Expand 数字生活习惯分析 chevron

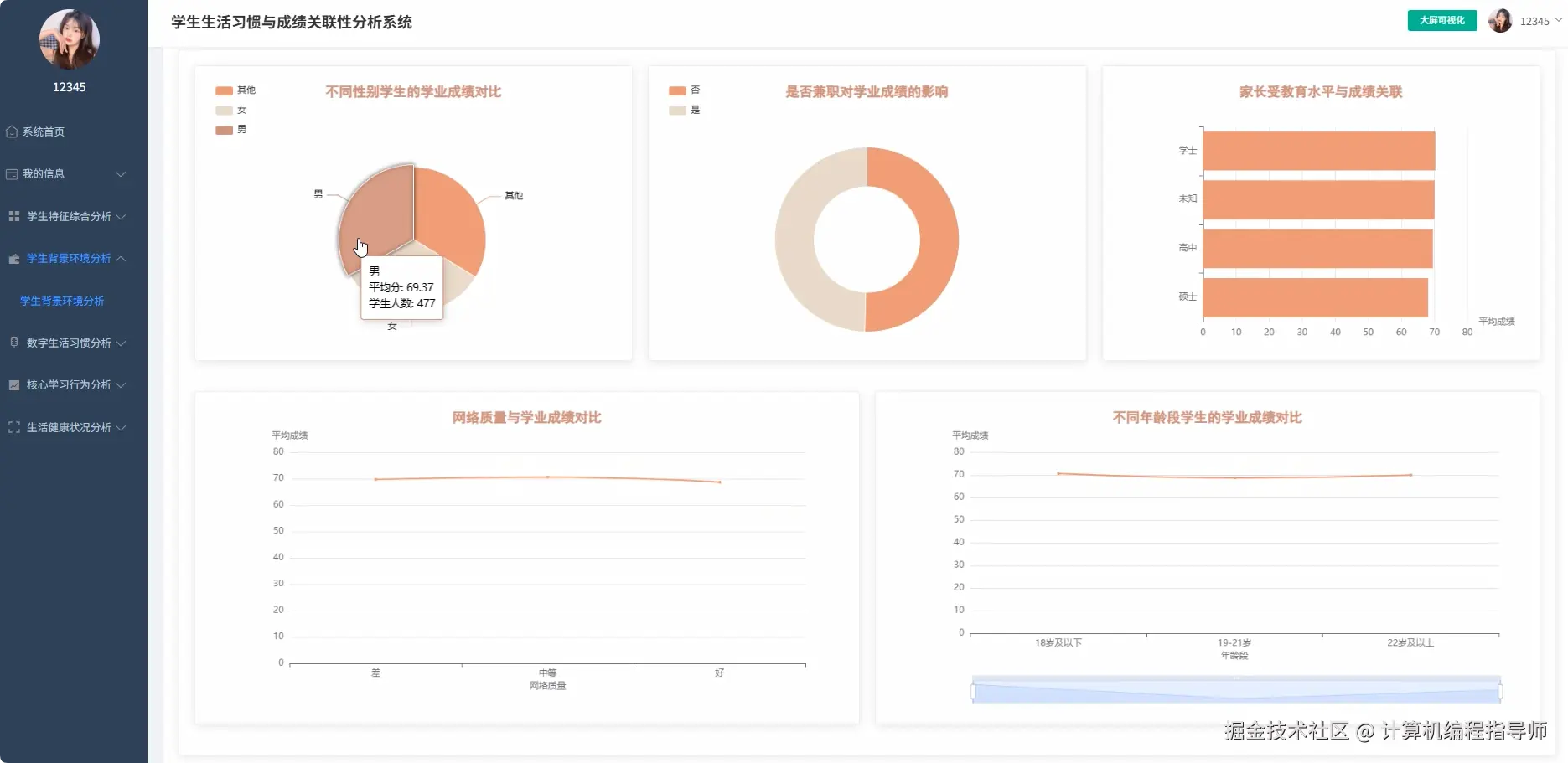point(121,343)
